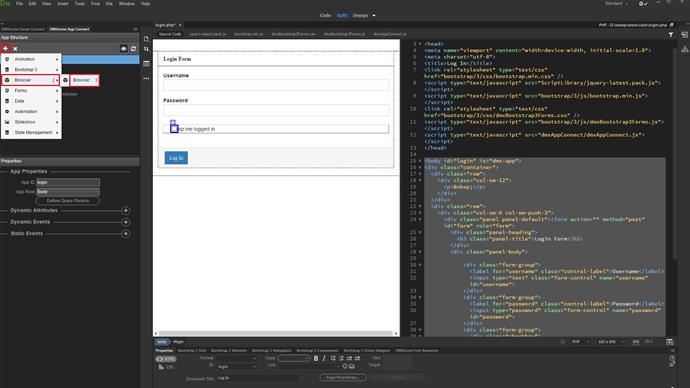Switch to DMXzone Server Connect panel tab

click(23, 29)
